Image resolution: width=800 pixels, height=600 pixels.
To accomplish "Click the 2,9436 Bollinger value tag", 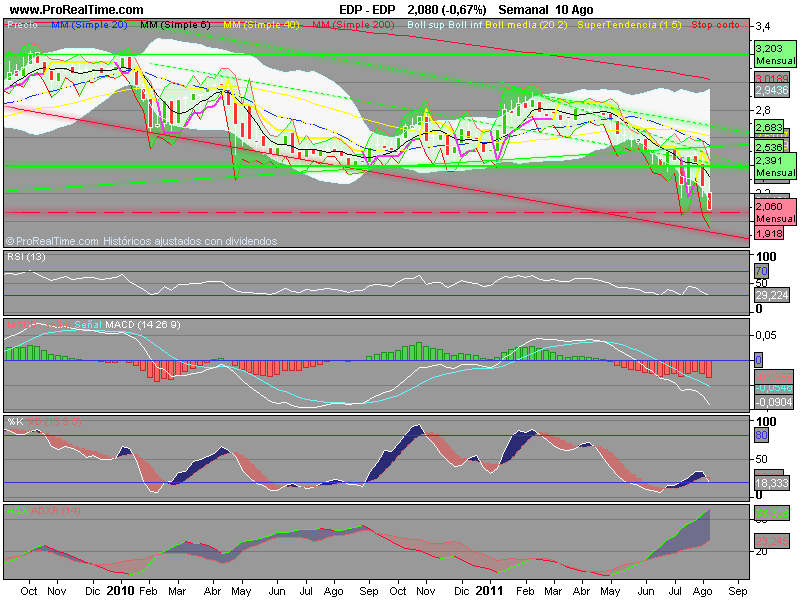I will coord(772,90).
